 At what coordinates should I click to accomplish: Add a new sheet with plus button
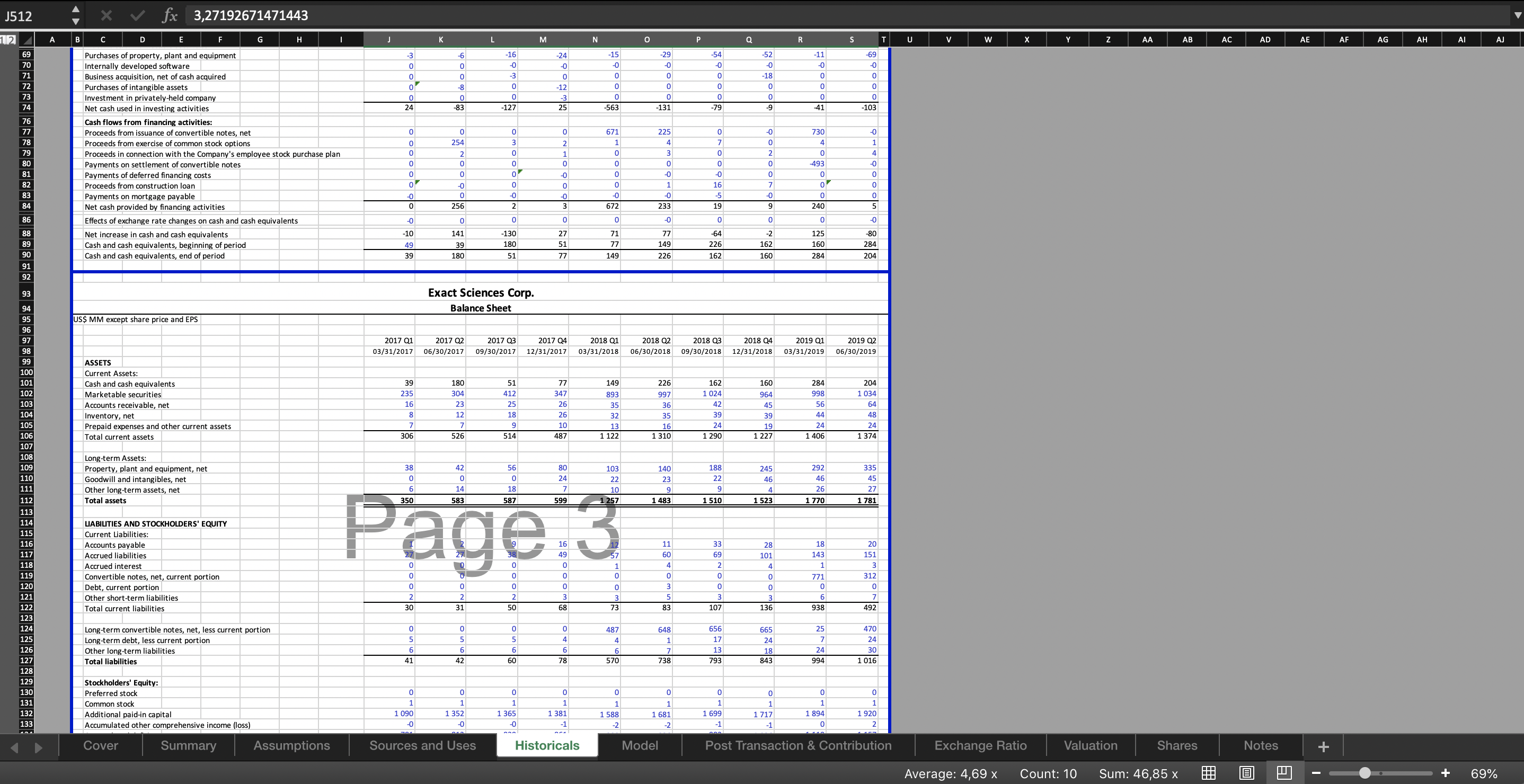coord(1324,746)
